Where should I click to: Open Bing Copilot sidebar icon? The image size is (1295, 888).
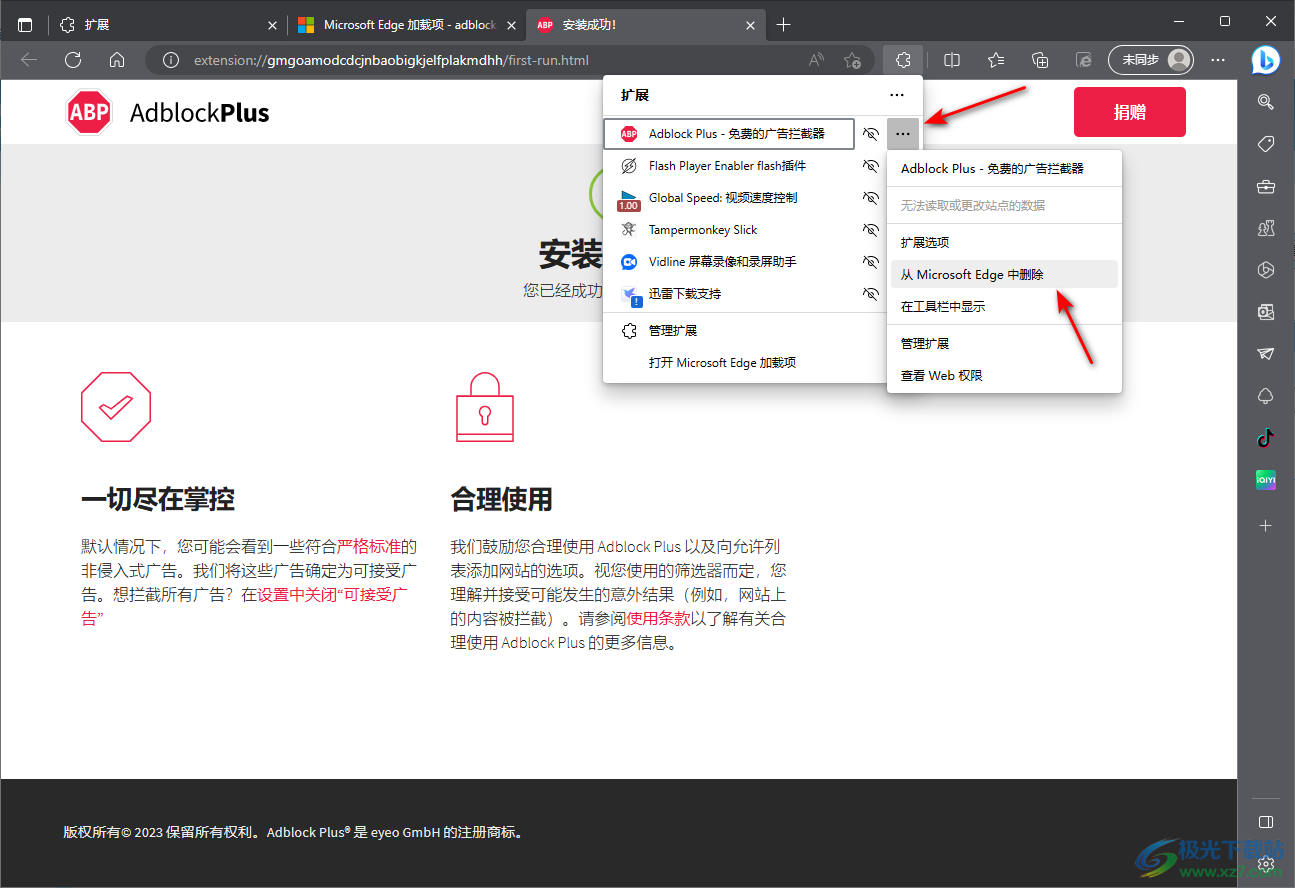click(x=1266, y=60)
